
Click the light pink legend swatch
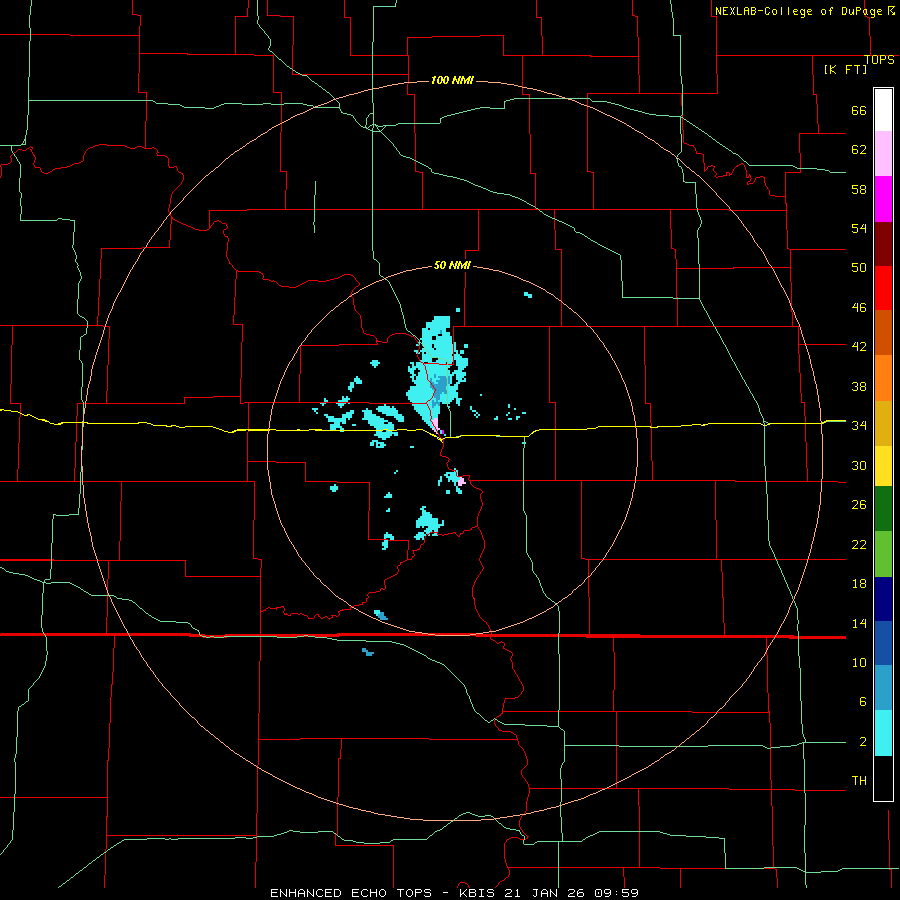[x=883, y=154]
